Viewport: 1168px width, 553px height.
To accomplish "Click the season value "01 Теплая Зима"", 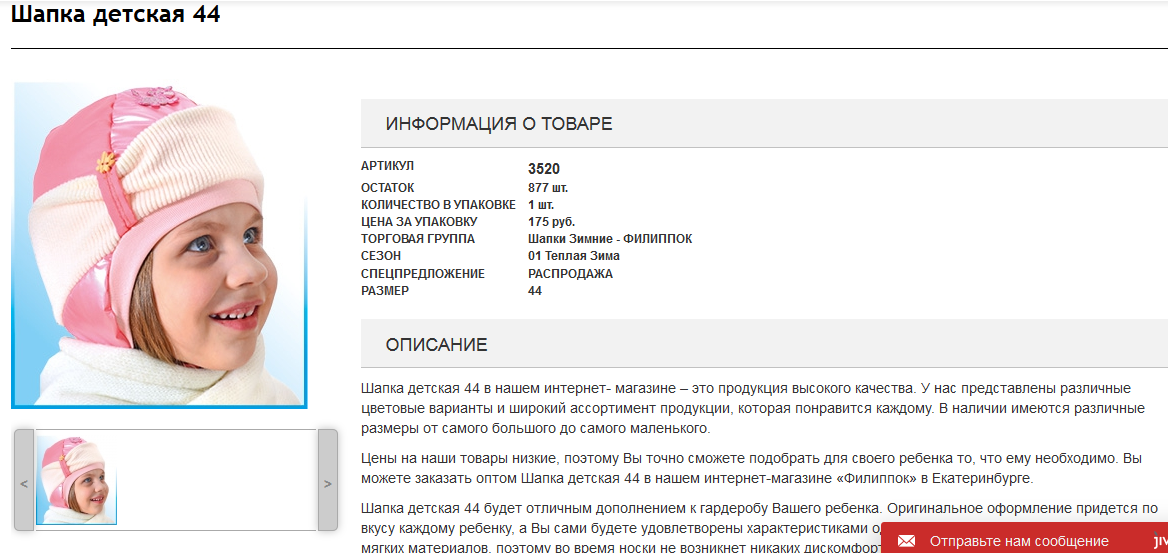I will click(574, 256).
